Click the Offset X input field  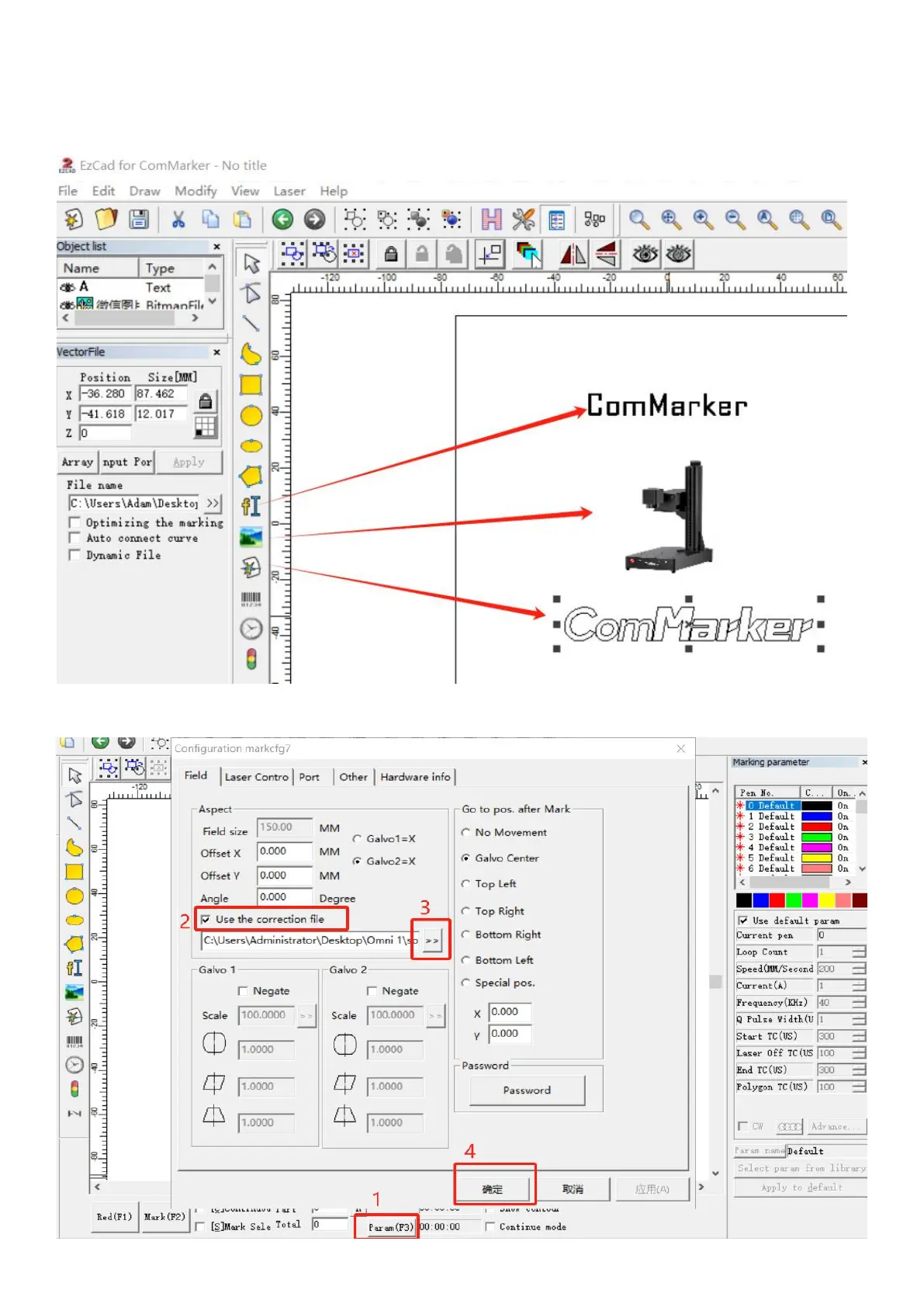284,851
